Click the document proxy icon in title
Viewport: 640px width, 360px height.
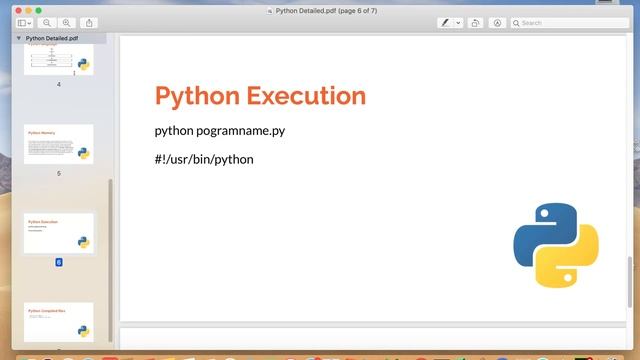point(270,11)
